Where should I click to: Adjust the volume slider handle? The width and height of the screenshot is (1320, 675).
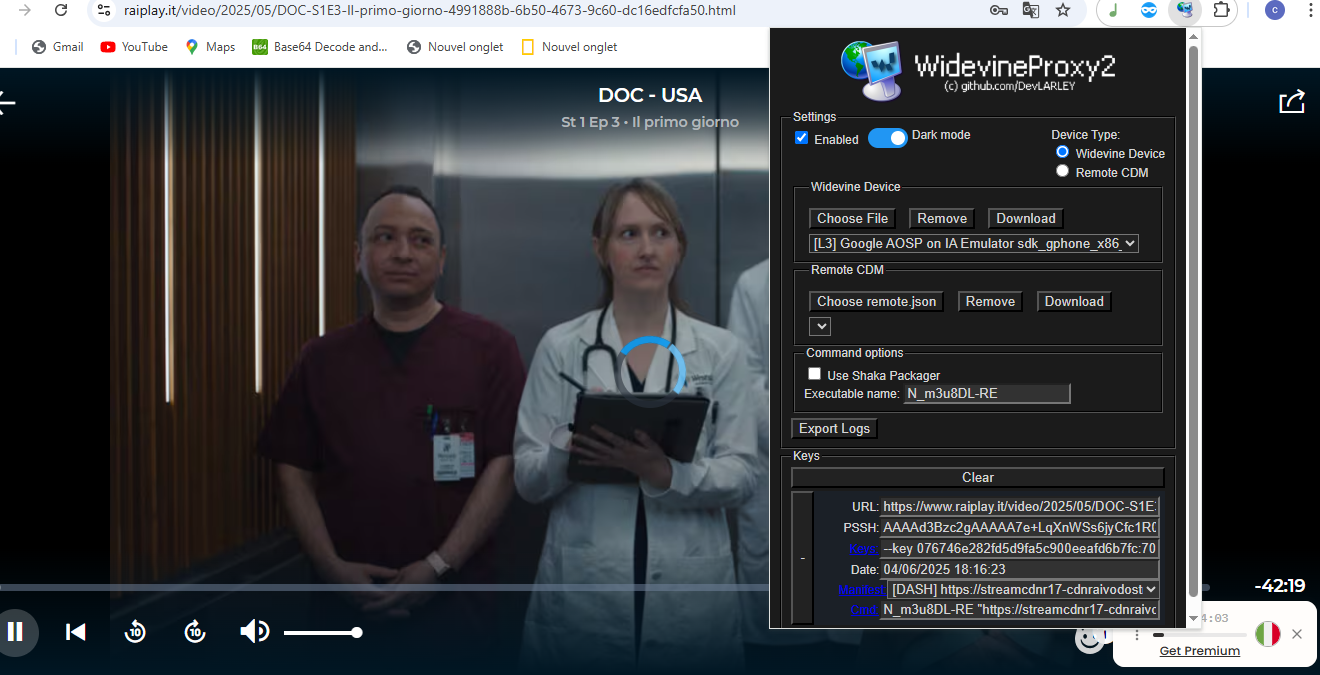[357, 632]
